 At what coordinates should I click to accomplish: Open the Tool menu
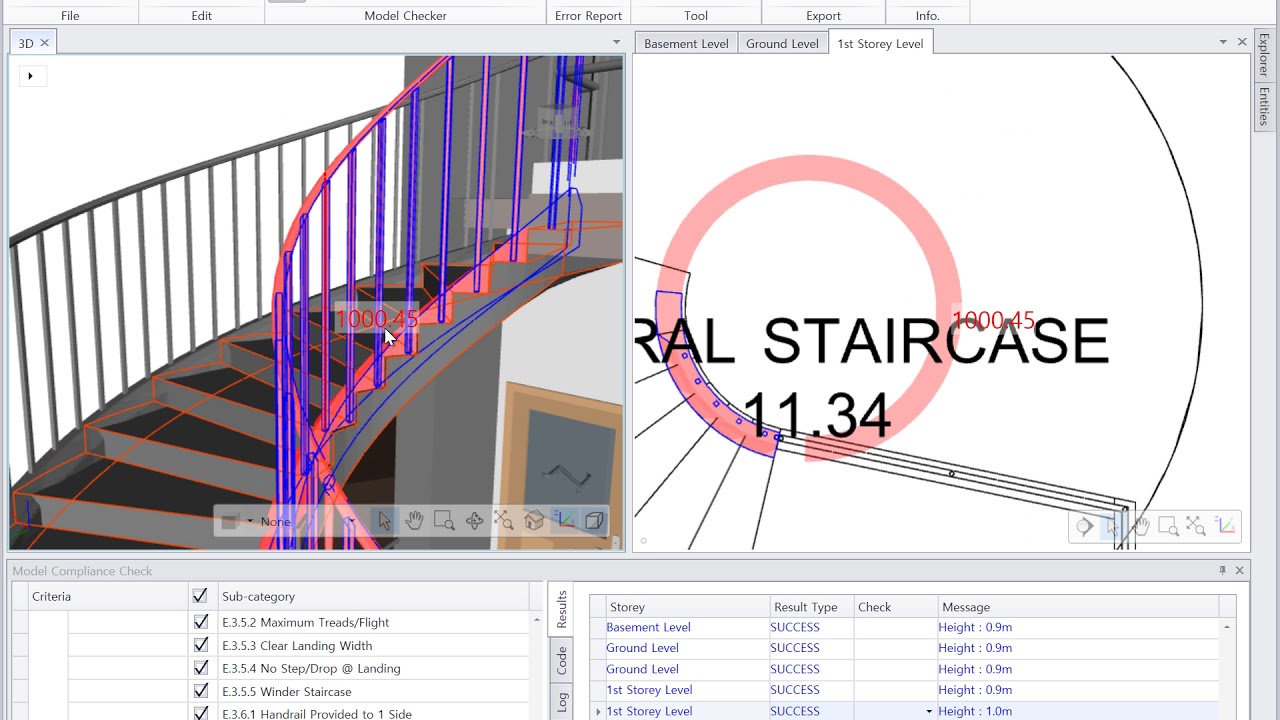696,15
